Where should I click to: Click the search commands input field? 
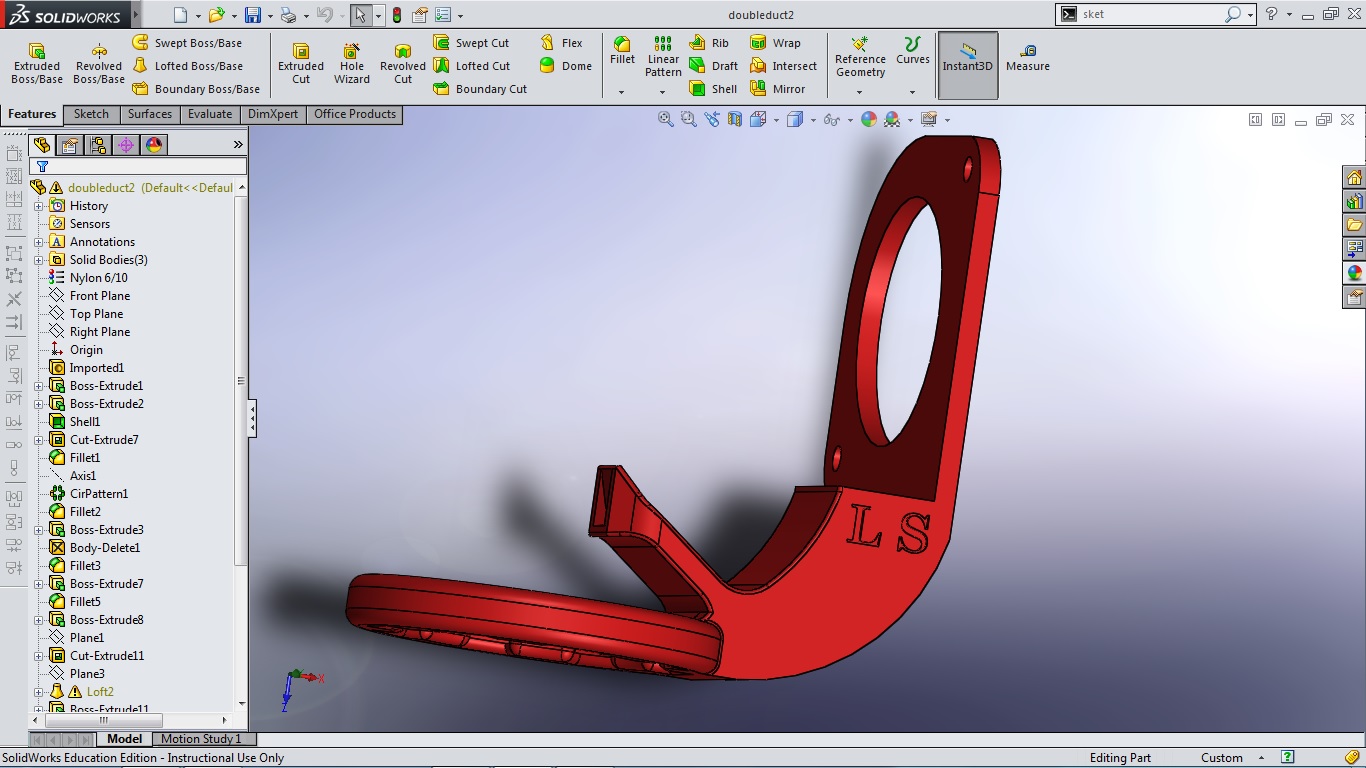[1150, 15]
